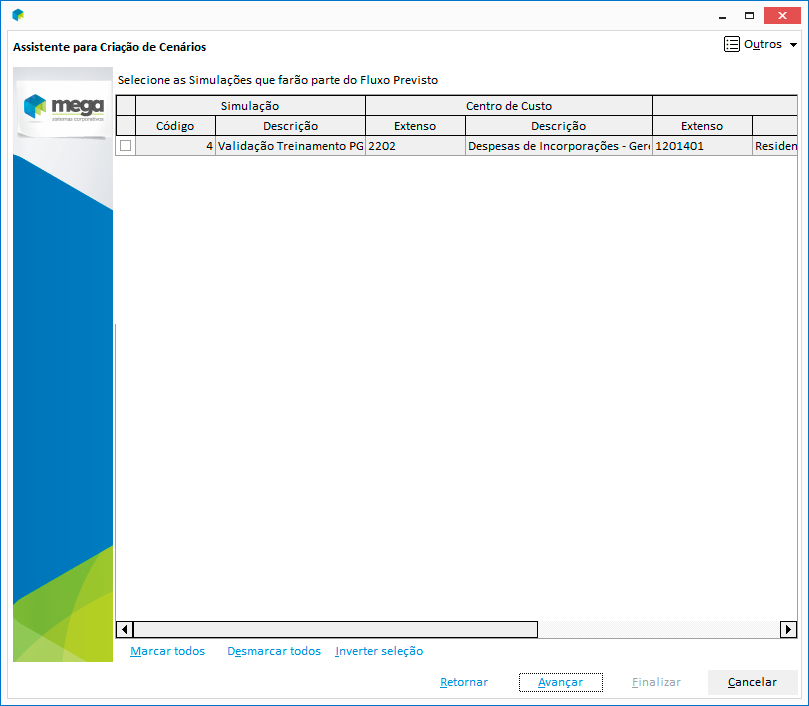The height and width of the screenshot is (706, 809).
Task: Maximize the wizard window
Action: pyautogui.click(x=749, y=15)
